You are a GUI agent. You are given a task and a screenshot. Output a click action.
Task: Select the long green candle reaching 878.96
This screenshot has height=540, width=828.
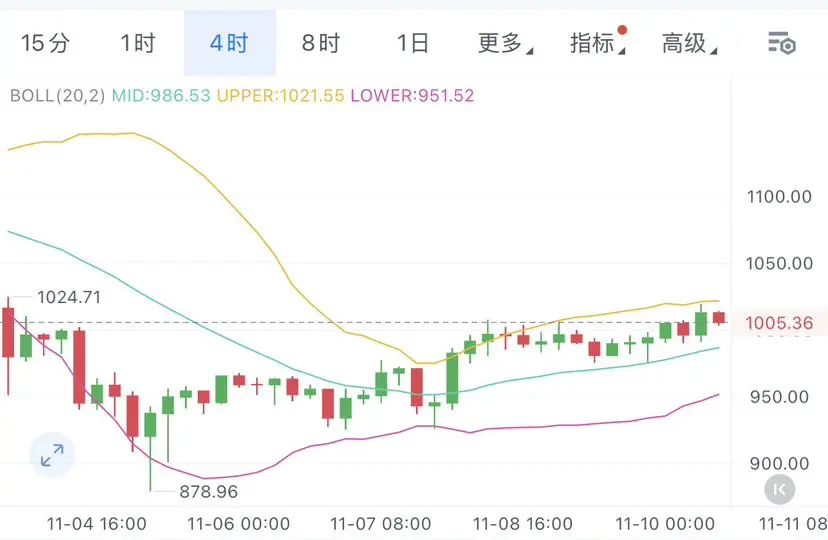coord(150,448)
